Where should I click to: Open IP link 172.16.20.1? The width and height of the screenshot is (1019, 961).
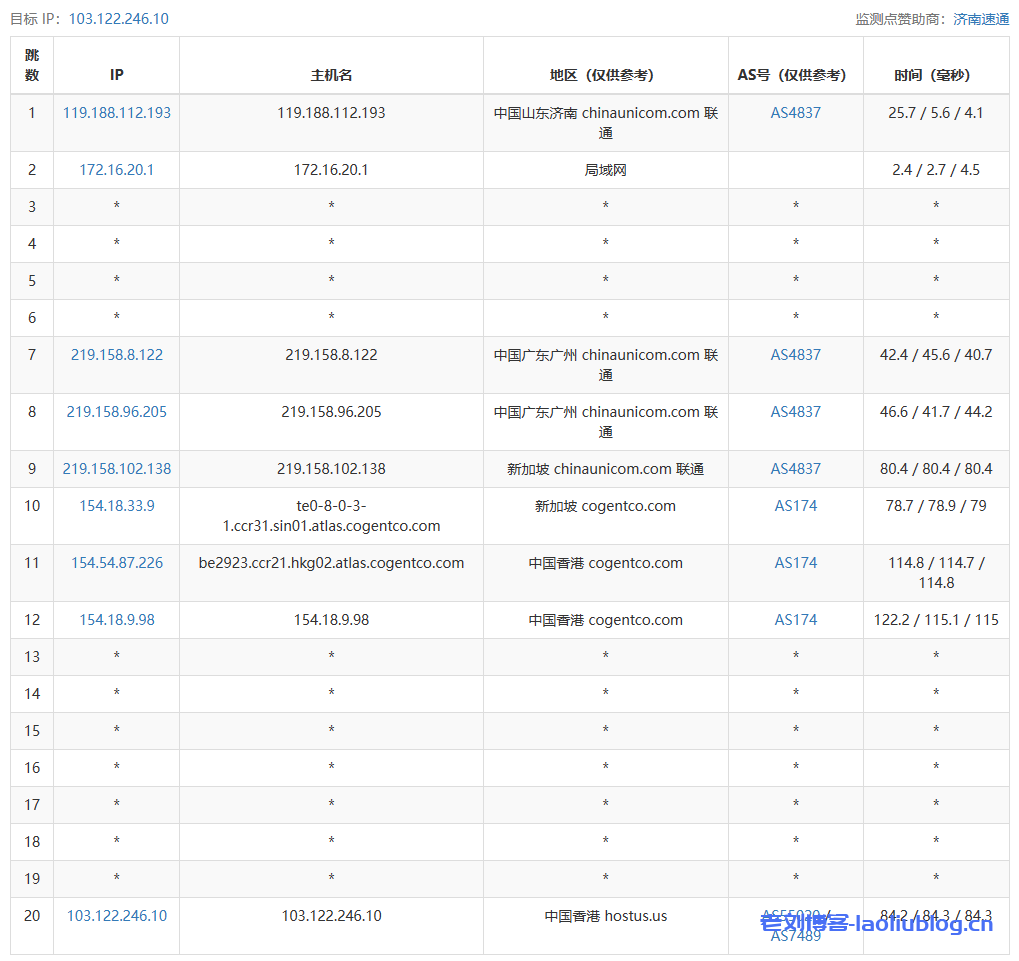click(x=117, y=170)
